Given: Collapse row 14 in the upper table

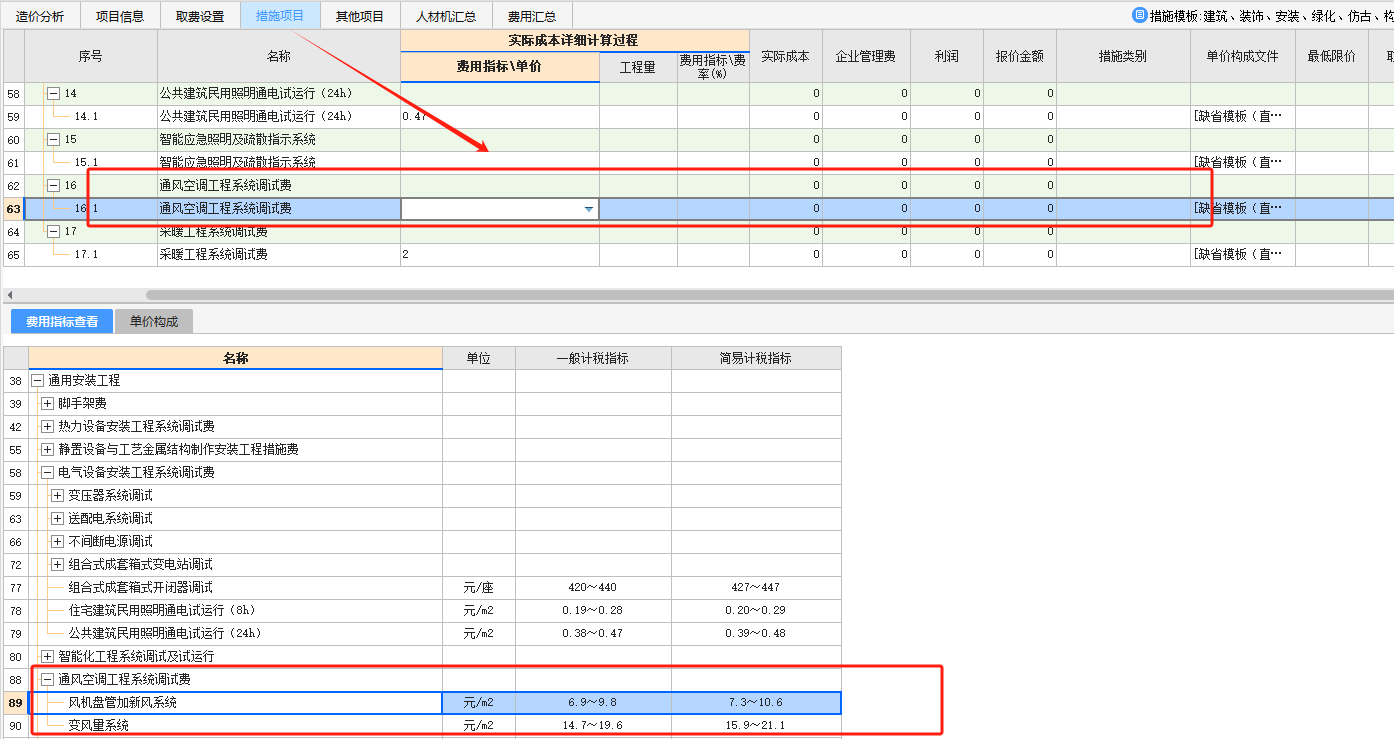Looking at the screenshot, I should coord(53,94).
